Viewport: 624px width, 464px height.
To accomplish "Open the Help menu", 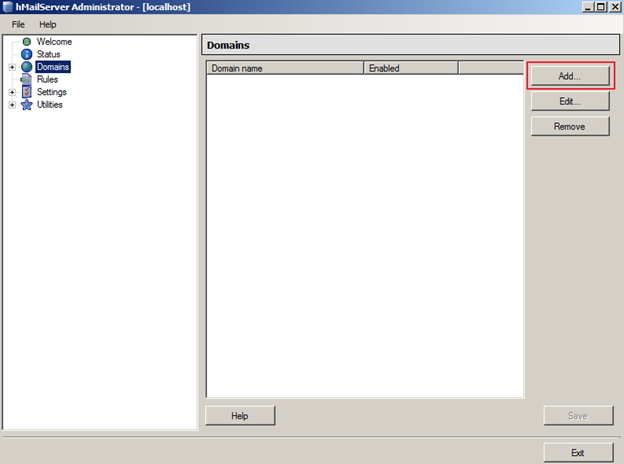I will coord(47,24).
